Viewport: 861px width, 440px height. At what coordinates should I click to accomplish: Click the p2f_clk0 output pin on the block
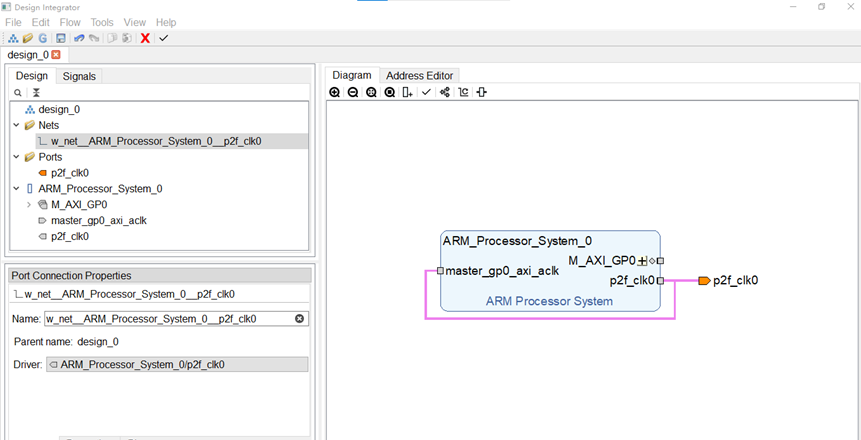[x=660, y=281]
